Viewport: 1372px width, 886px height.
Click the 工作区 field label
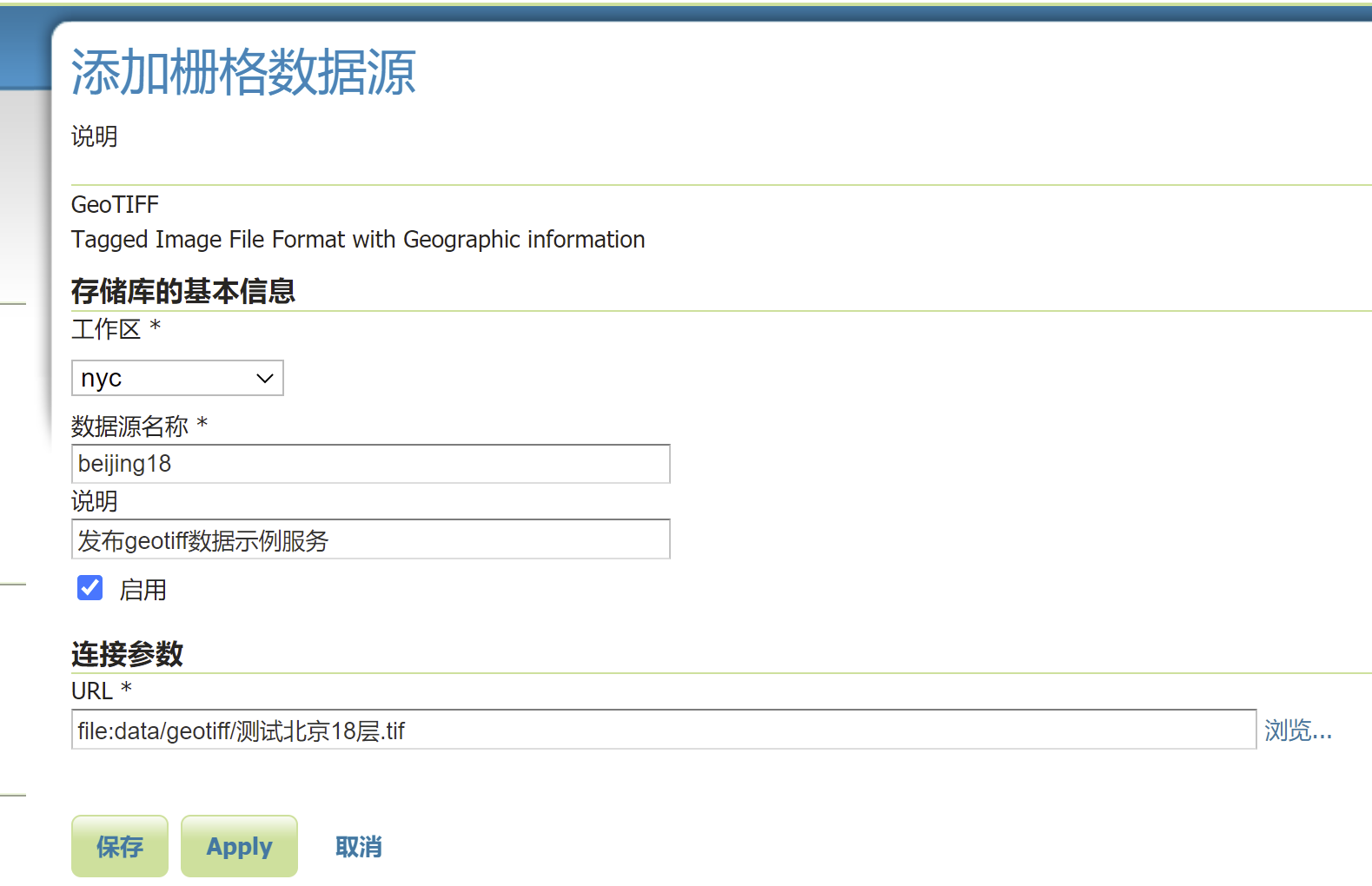(x=106, y=329)
